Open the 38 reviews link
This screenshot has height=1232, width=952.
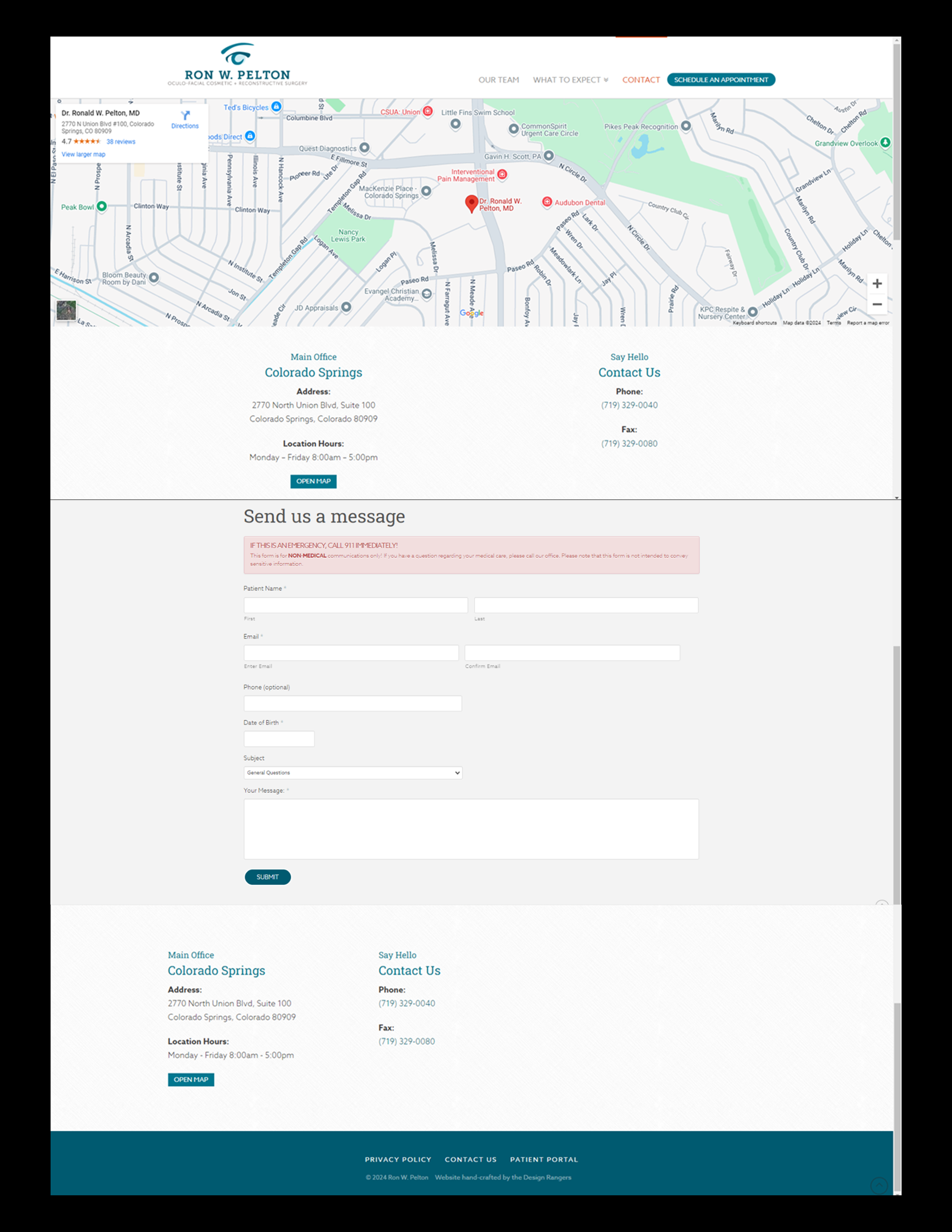121,142
